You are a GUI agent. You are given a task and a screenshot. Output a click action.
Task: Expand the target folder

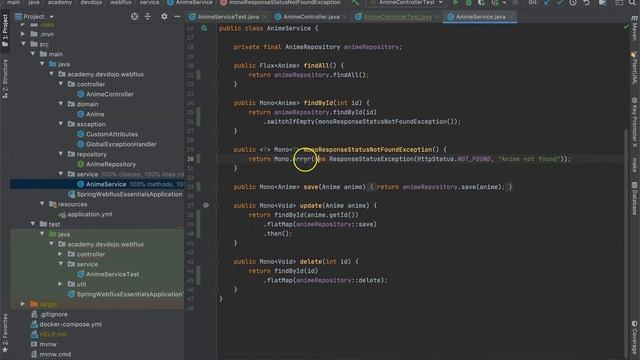(23, 304)
